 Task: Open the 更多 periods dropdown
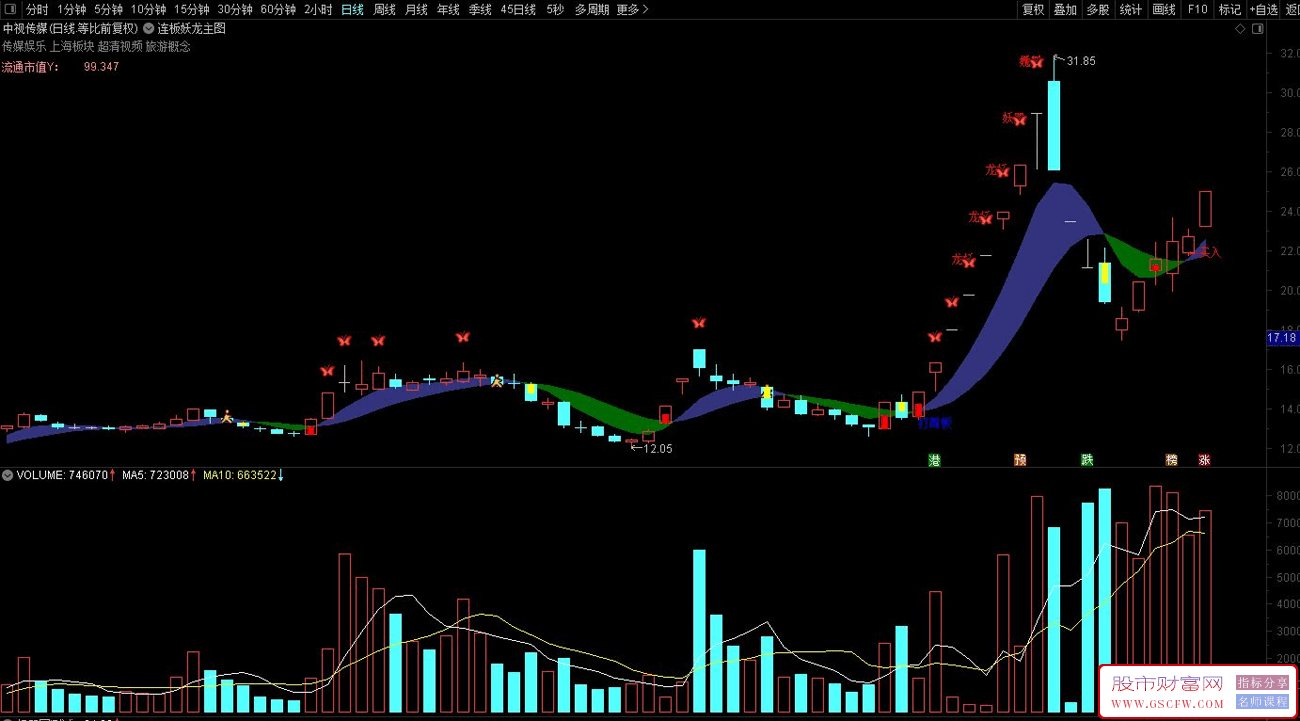632,9
